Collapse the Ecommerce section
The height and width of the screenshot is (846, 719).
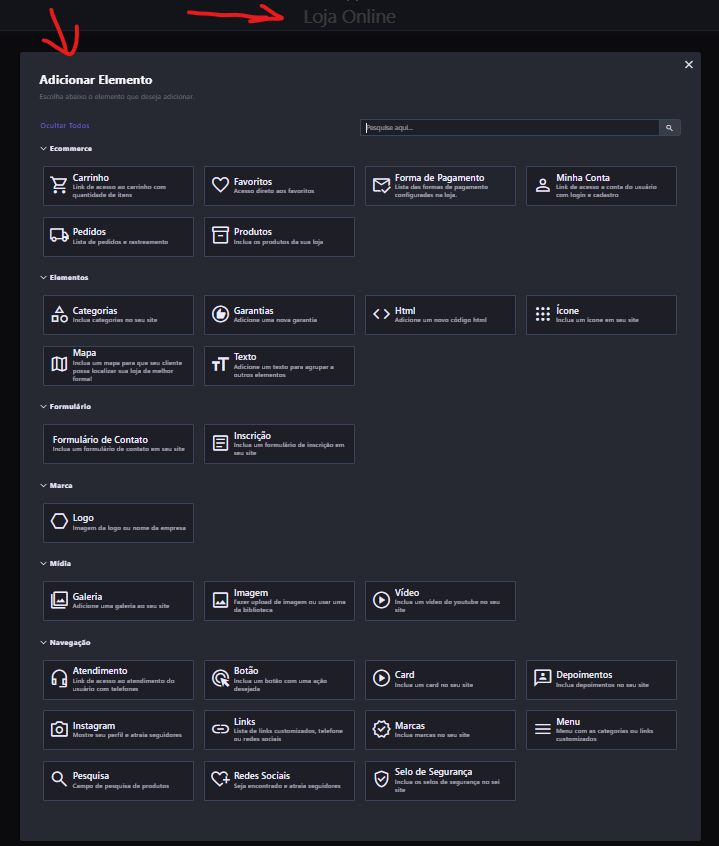pos(43,149)
